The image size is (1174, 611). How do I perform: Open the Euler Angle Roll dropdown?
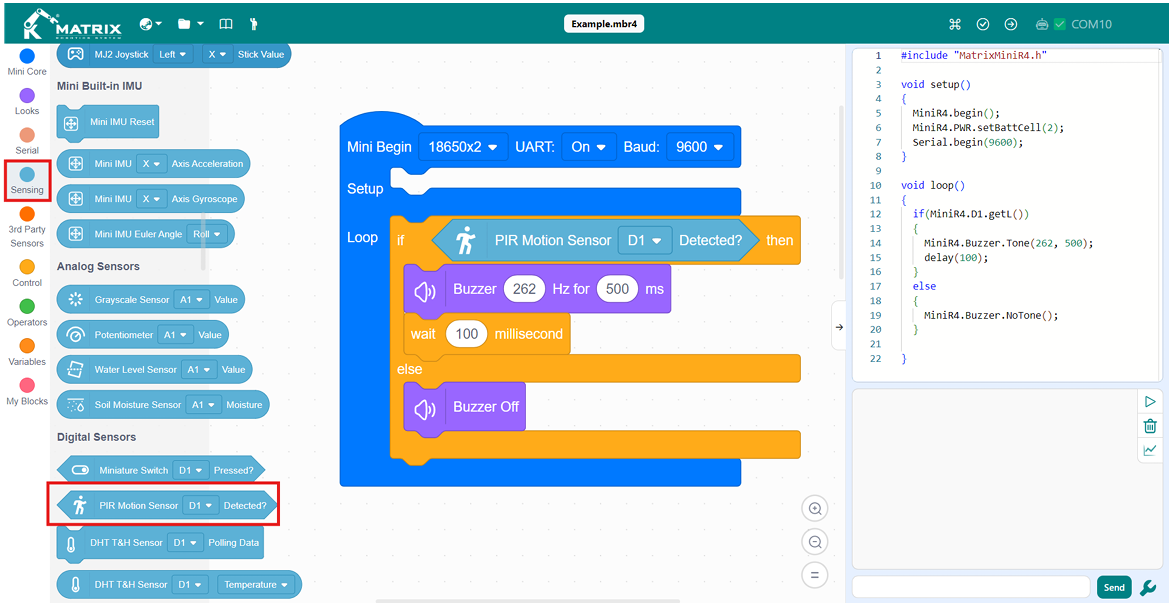coord(207,234)
